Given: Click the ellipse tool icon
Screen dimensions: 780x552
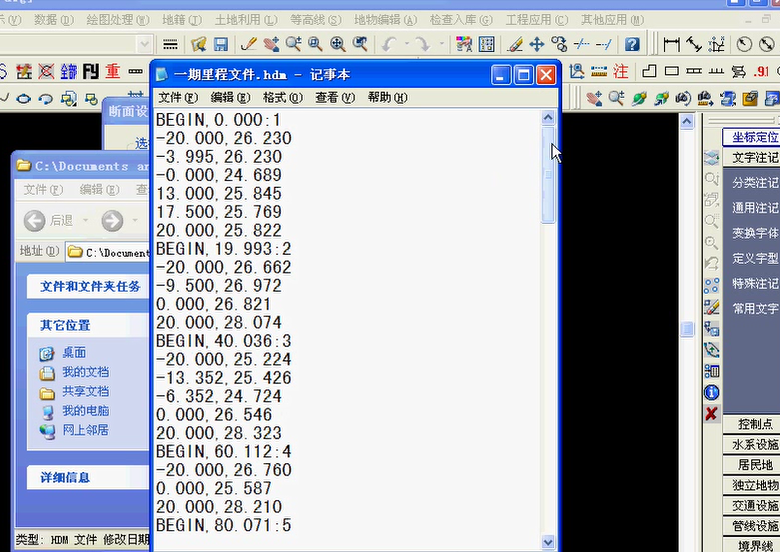Looking at the screenshot, I should 23,98.
